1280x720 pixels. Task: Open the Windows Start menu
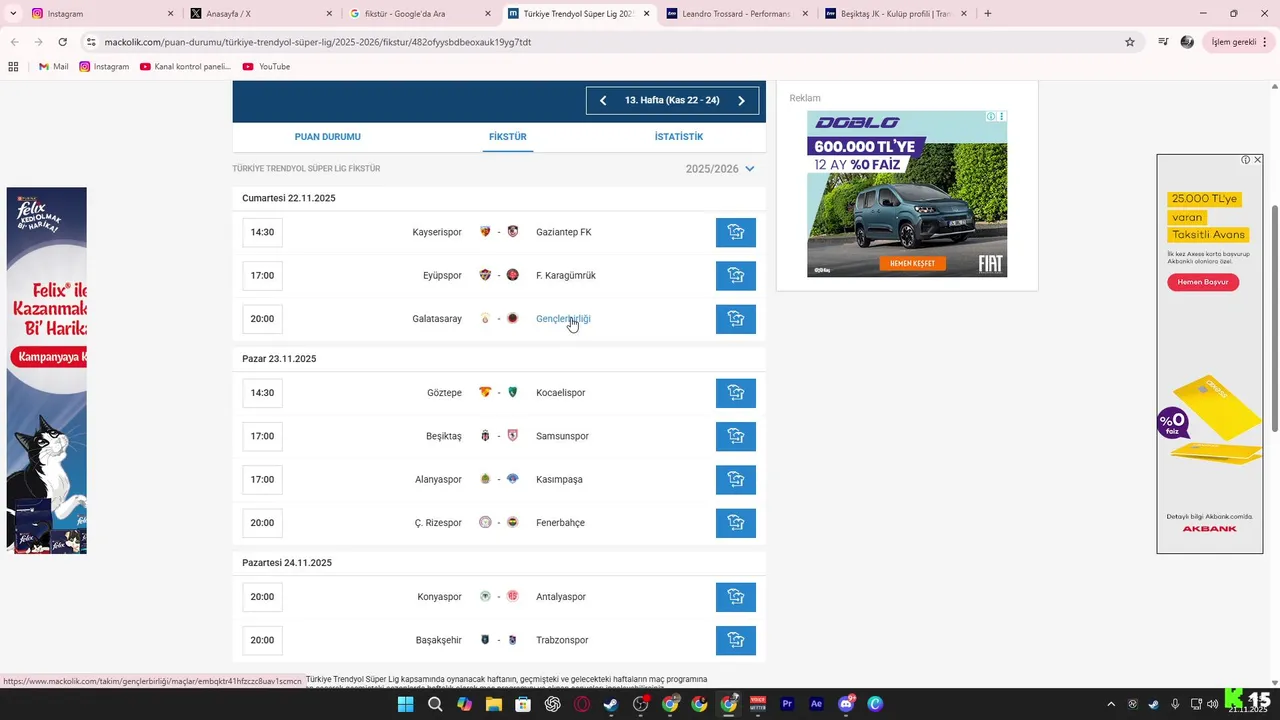pos(405,704)
